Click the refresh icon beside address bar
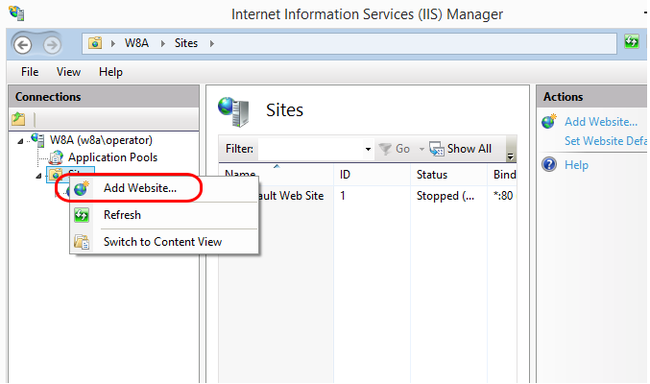This screenshot has height=384, width=650. tap(631, 41)
